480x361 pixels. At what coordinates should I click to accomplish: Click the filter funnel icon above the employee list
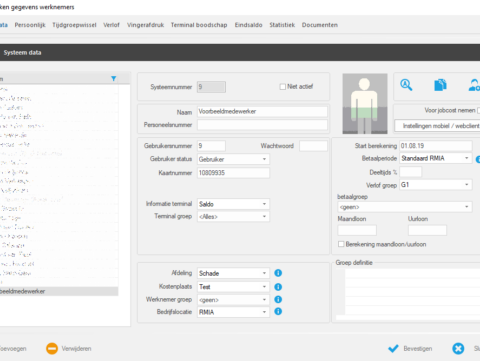tap(113, 79)
